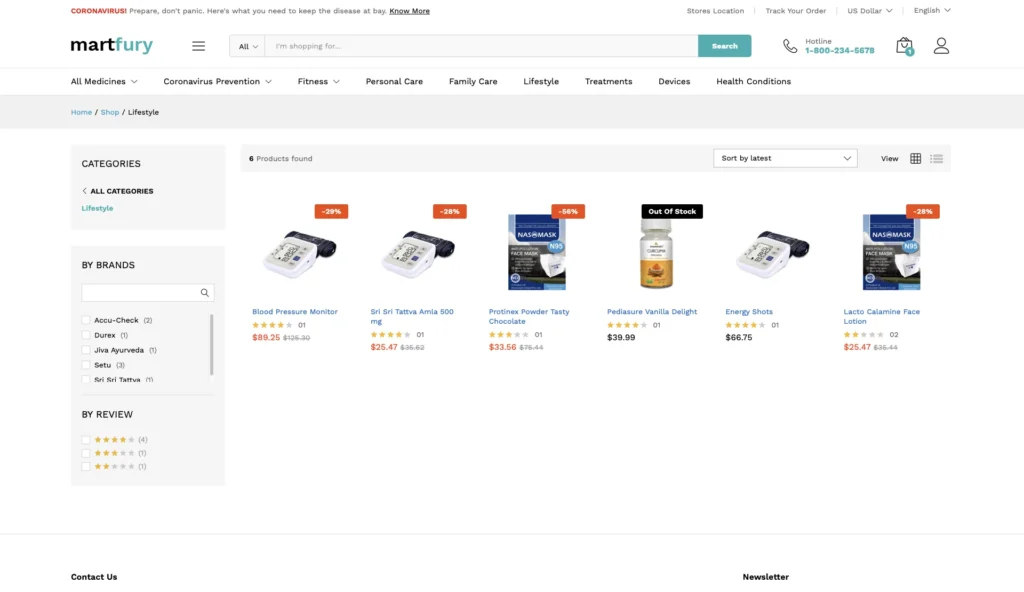
Task: Open the Sort by latest dropdown
Action: click(x=786, y=158)
